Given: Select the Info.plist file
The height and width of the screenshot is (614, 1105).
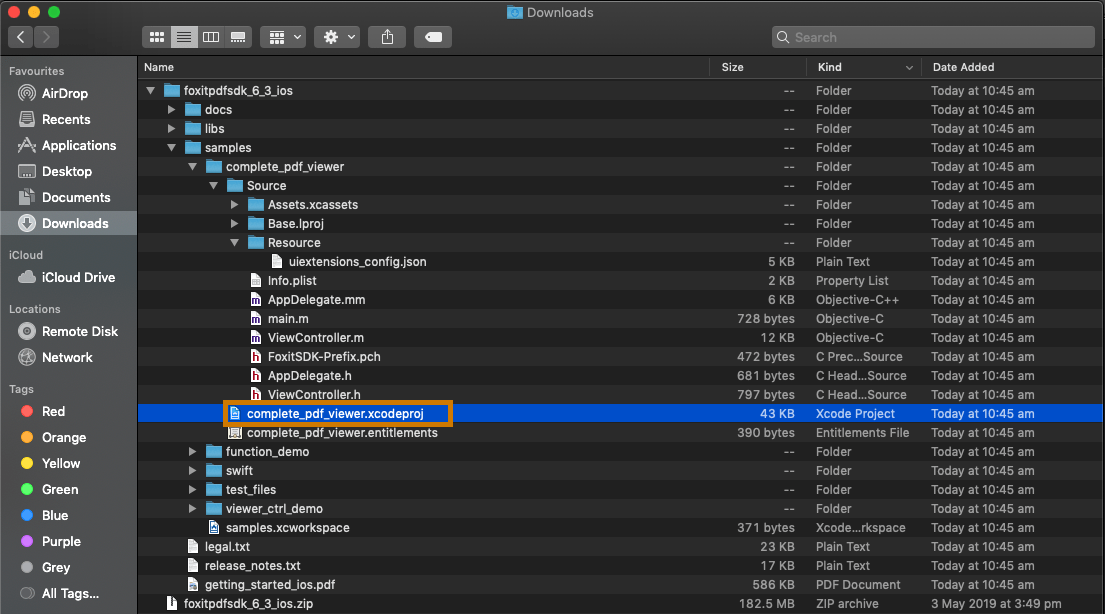Looking at the screenshot, I should 620,281.
